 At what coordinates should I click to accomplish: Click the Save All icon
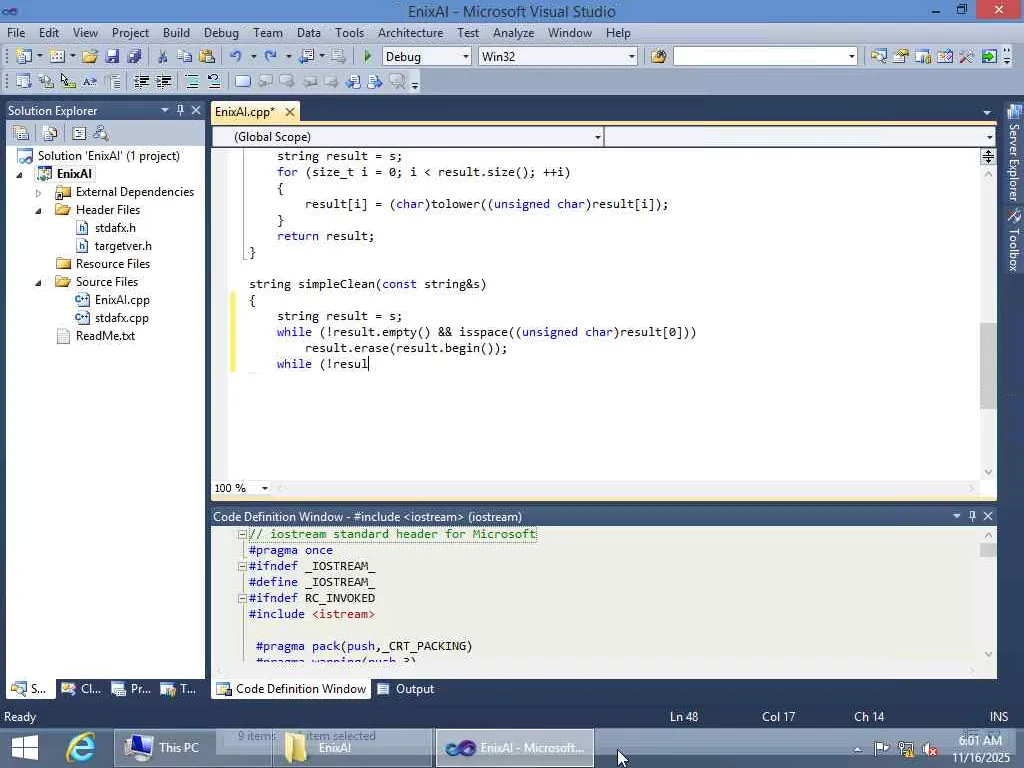pos(135,57)
